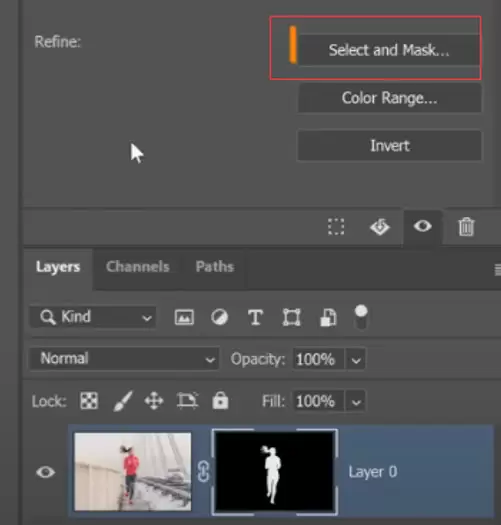Filter layers by pixel layer icon
The height and width of the screenshot is (525, 501).
pos(184,317)
